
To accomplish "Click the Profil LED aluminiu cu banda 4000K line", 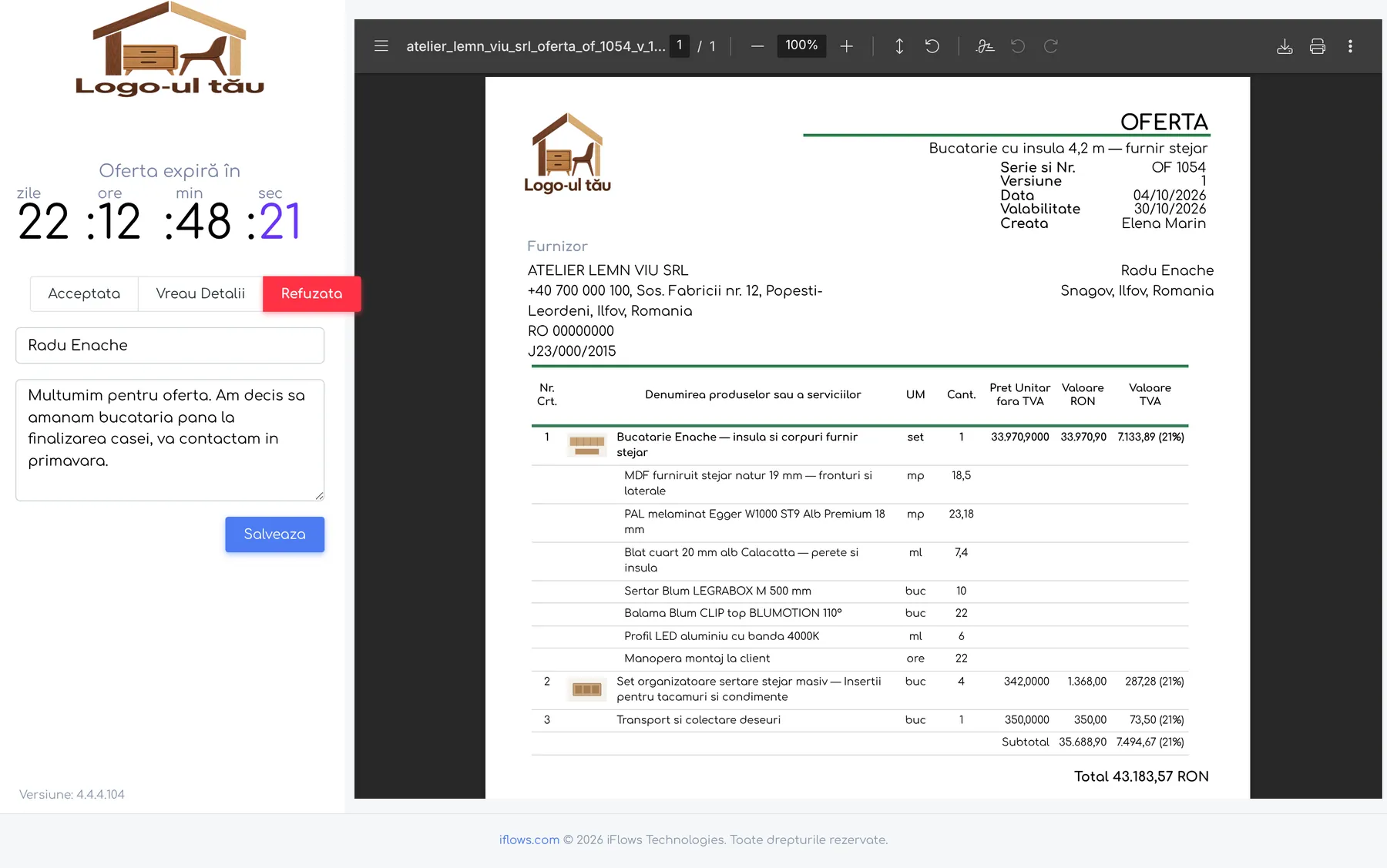I will coord(721,636).
